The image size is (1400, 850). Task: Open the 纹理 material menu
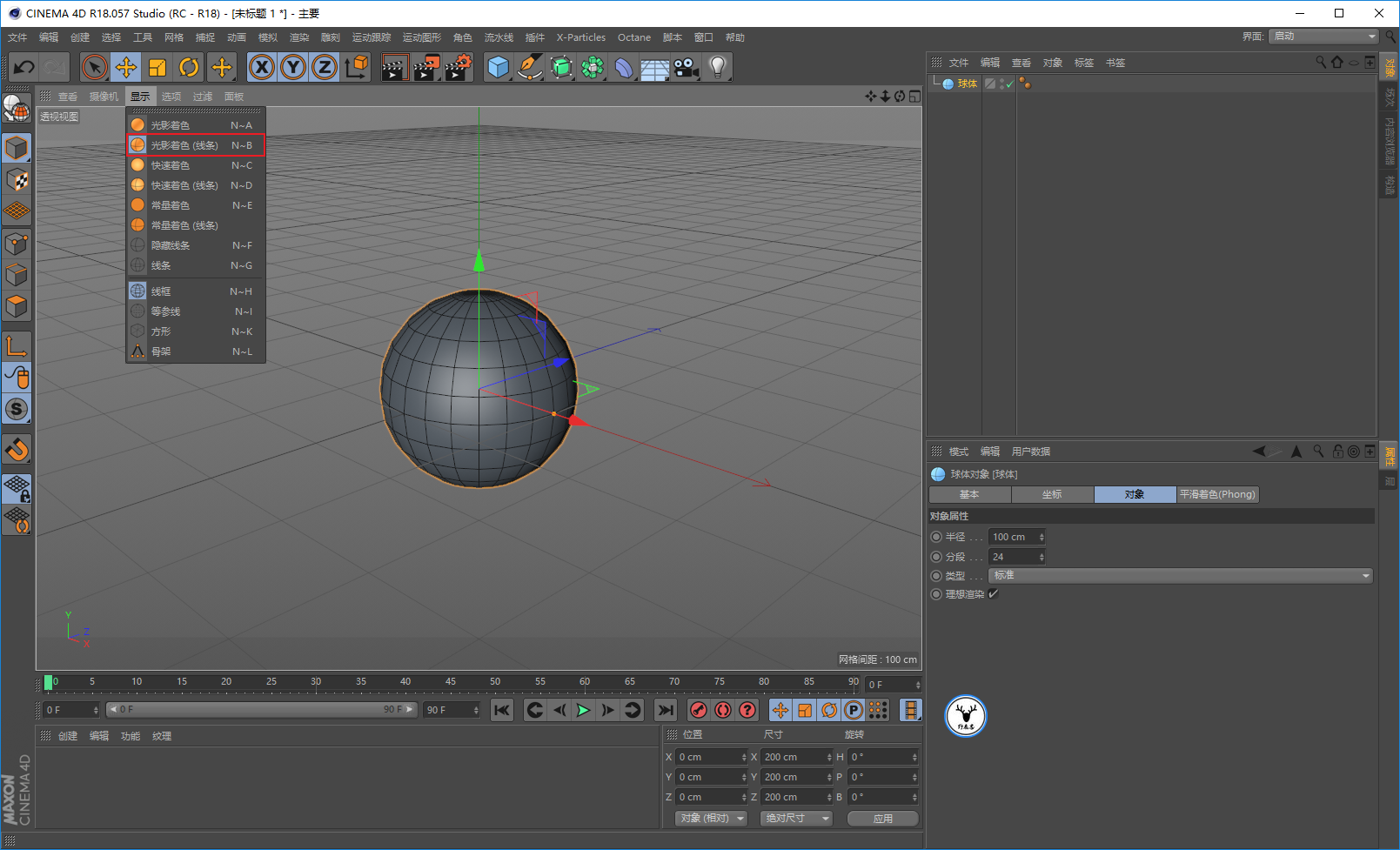coord(162,736)
